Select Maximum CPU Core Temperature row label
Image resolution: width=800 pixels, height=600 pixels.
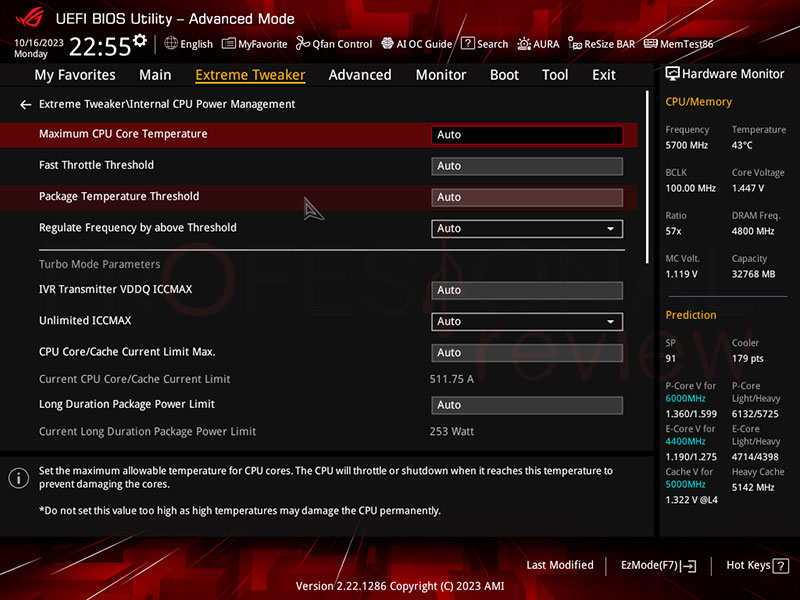(x=123, y=134)
